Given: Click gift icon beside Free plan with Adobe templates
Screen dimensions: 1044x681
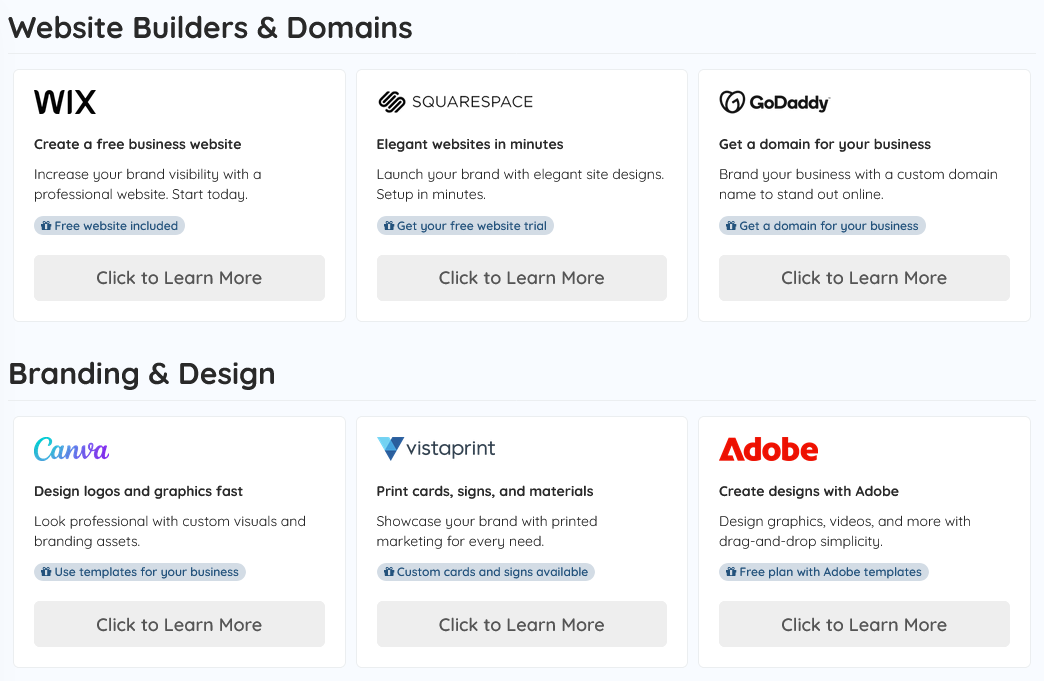Looking at the screenshot, I should pyautogui.click(x=731, y=572).
